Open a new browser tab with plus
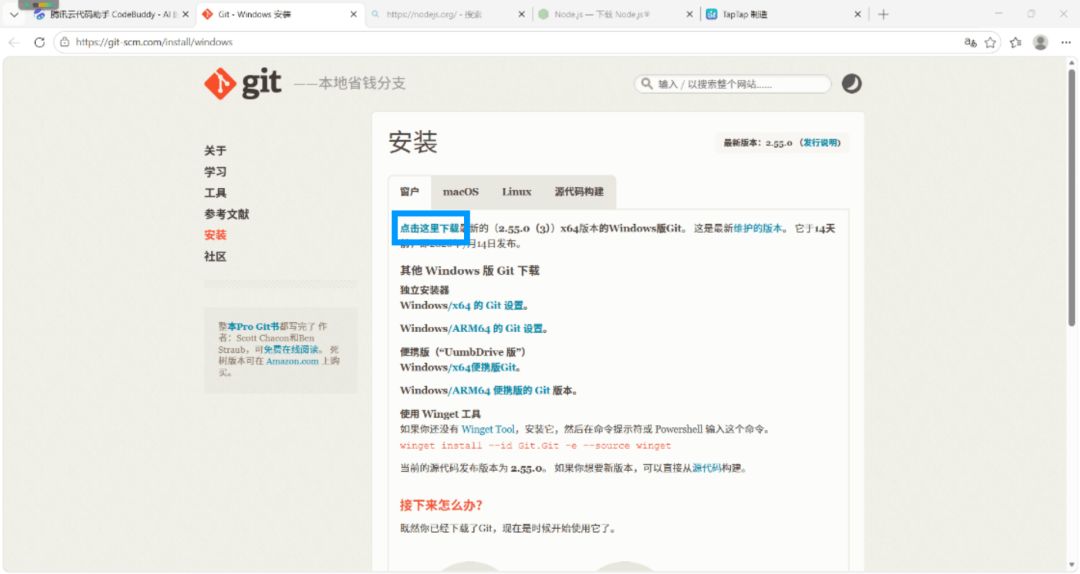 click(883, 14)
